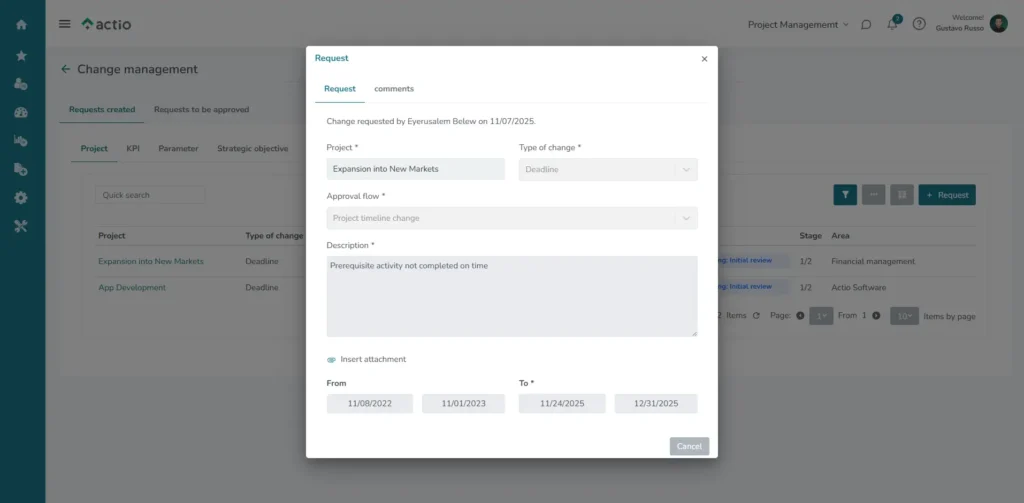Click the 12/31/2025 To date field
The height and width of the screenshot is (503, 1024).
pos(655,404)
